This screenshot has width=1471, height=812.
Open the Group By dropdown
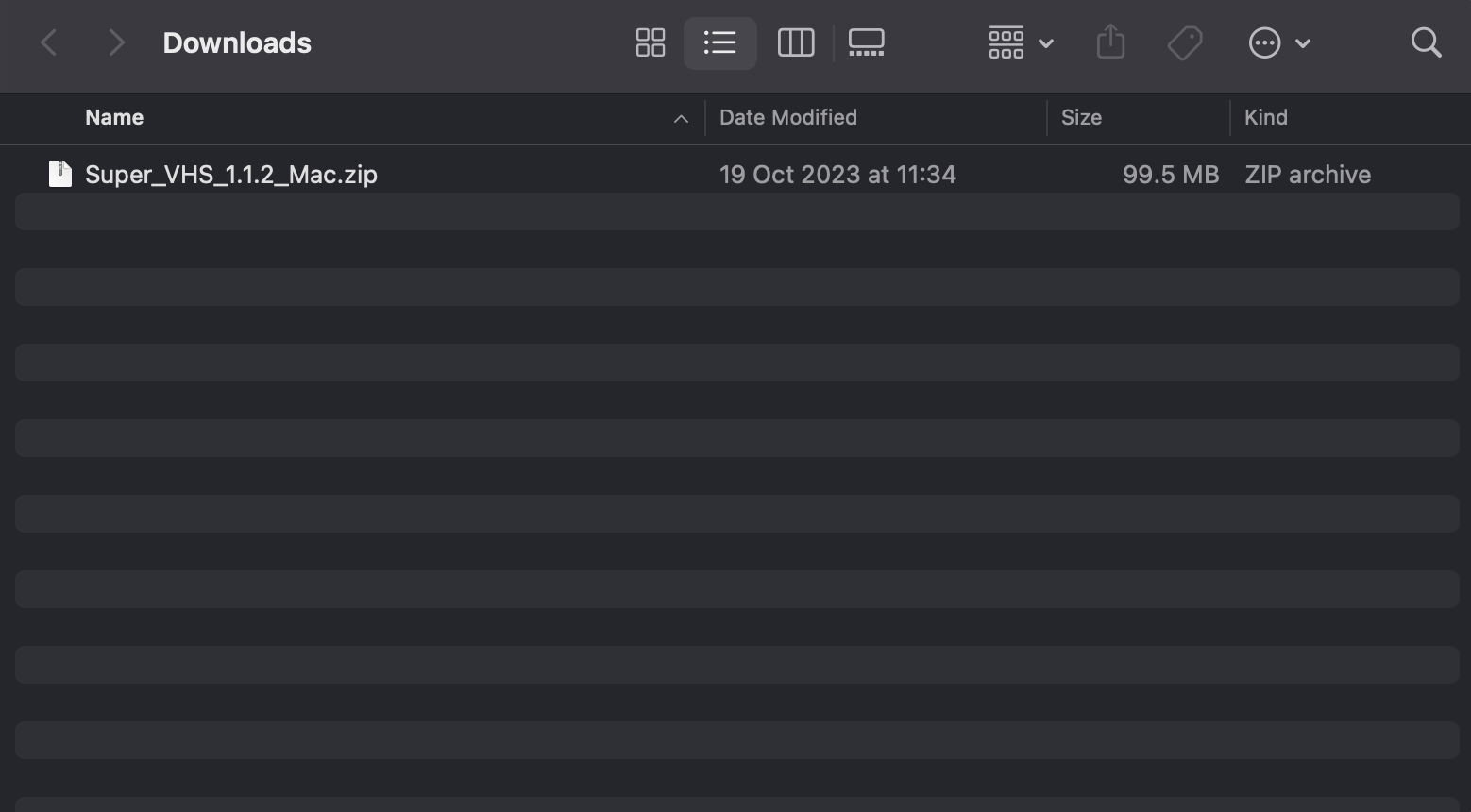pos(1021,42)
